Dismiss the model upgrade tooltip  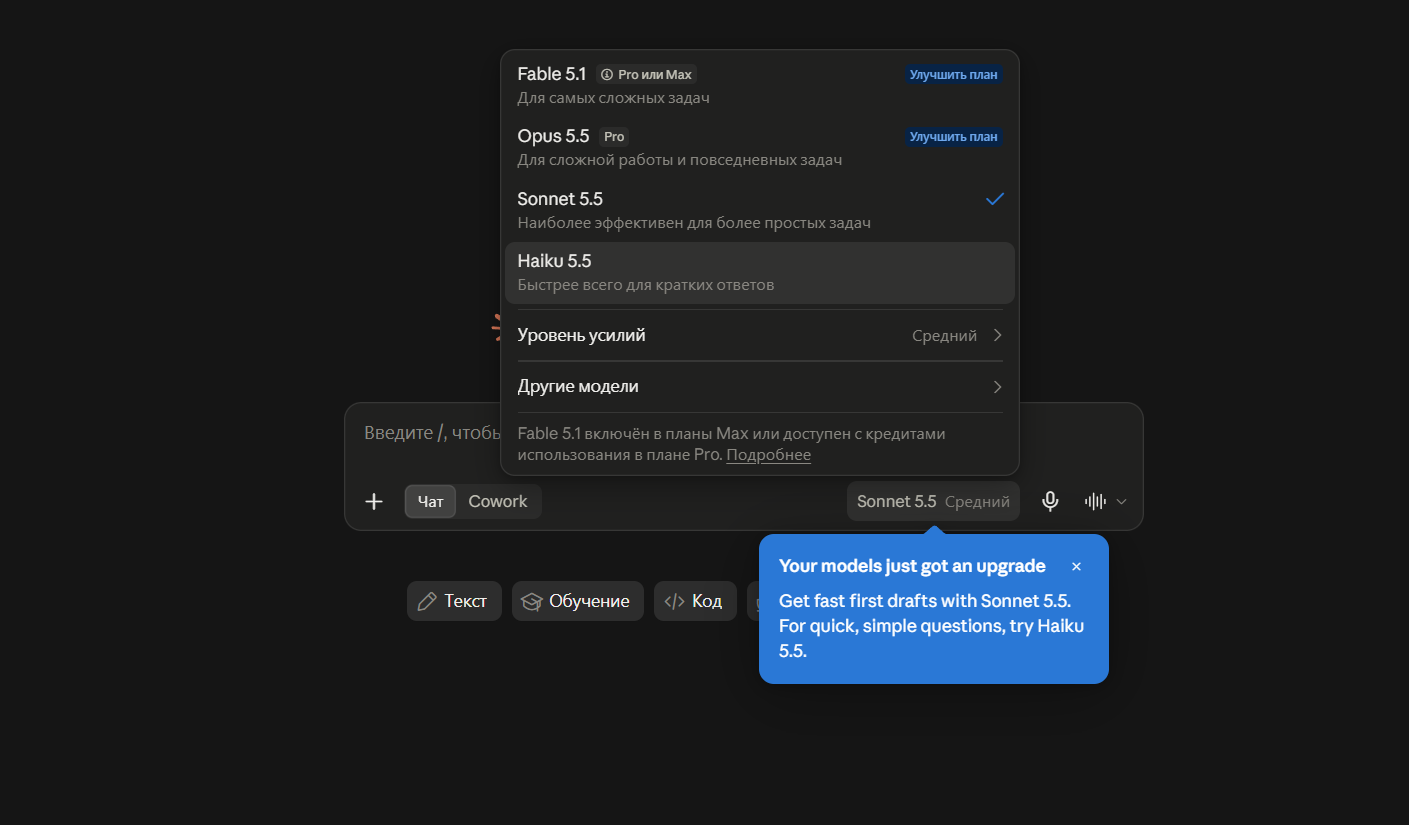(x=1076, y=566)
